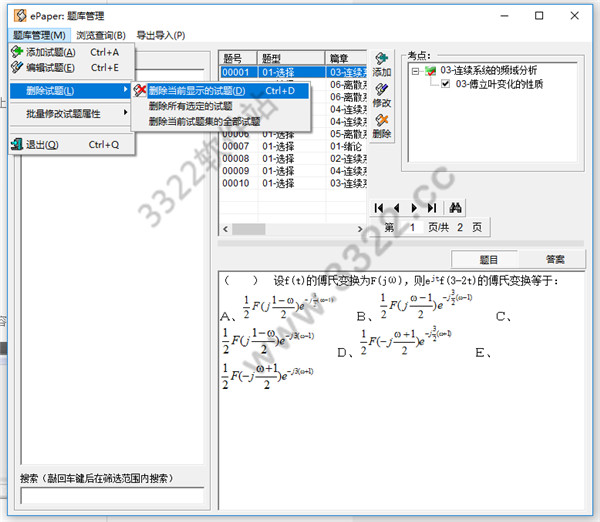The image size is (600, 522).
Task: Open the 题库管理(M) menu
Action: 39,35
